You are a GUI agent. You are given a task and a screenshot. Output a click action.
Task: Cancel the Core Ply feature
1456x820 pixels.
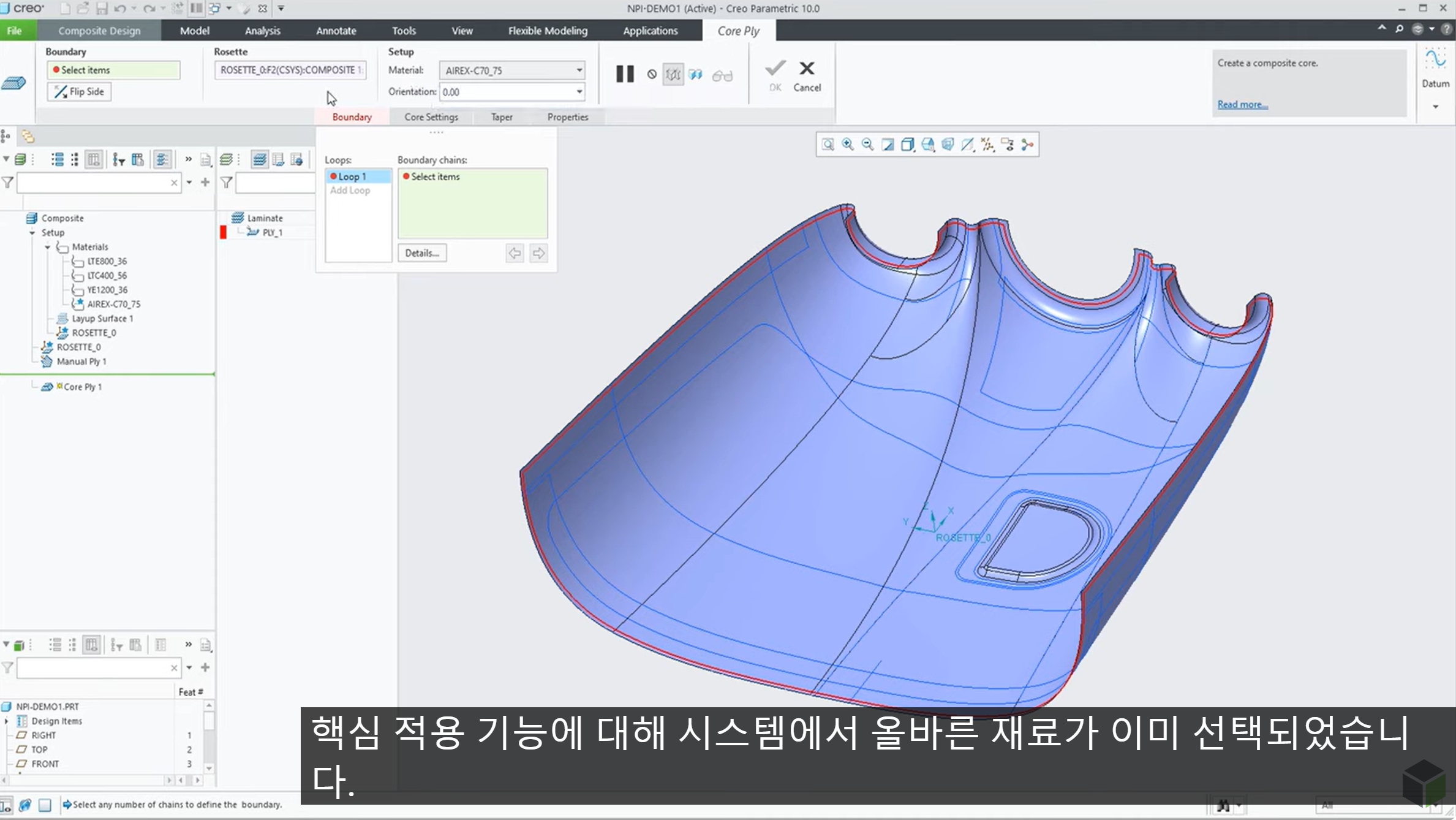pos(807,76)
